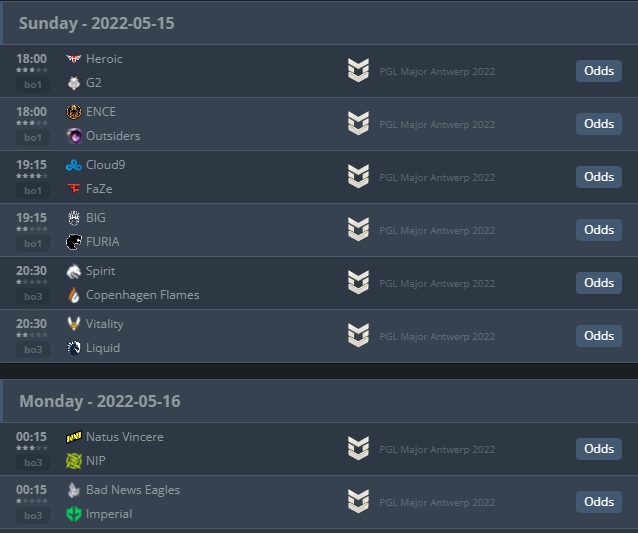Click PGL event logo in Heroic match
This screenshot has height=533, width=638.
358,70
